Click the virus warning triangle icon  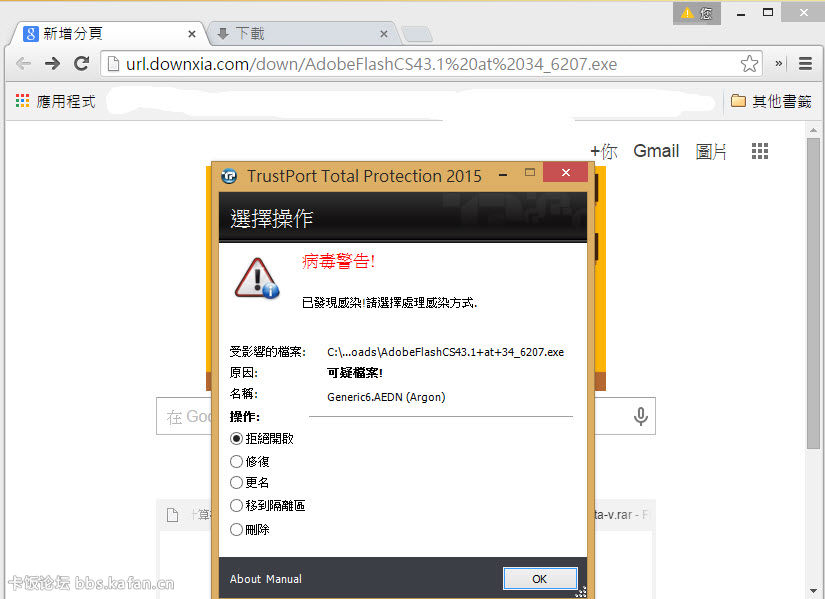(257, 278)
